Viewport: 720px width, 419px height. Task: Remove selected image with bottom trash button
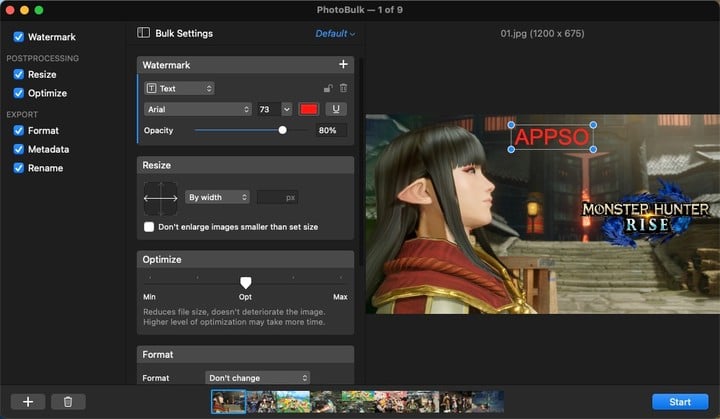(68, 402)
